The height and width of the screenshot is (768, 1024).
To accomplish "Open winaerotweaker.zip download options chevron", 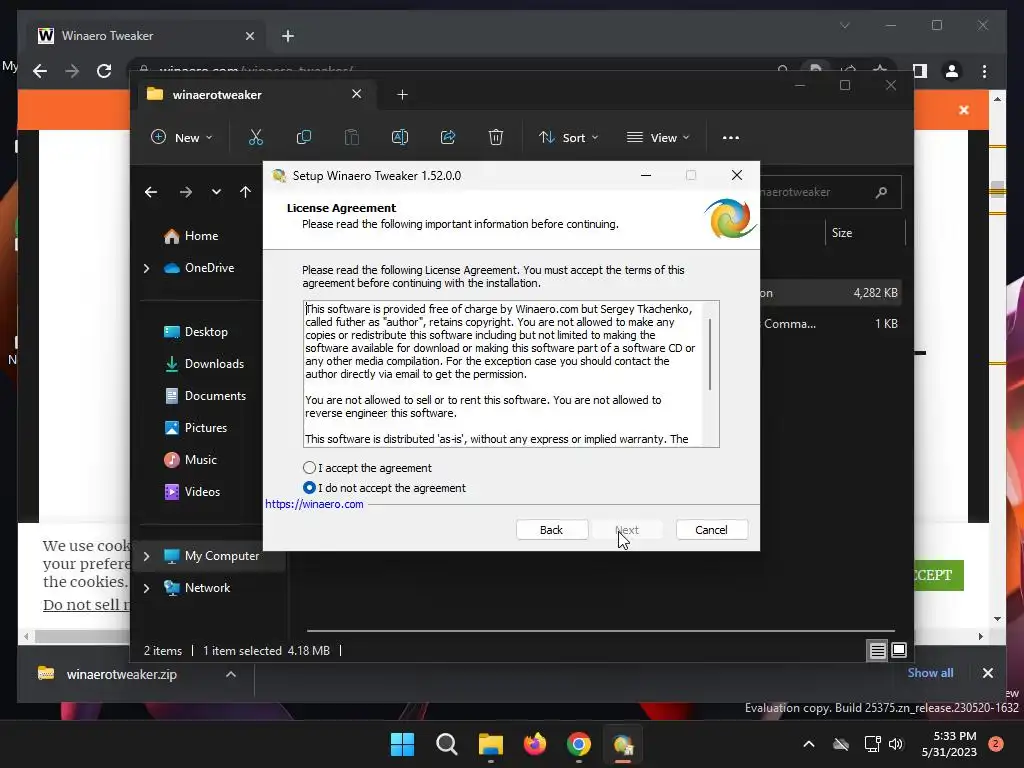I will pyautogui.click(x=231, y=675).
